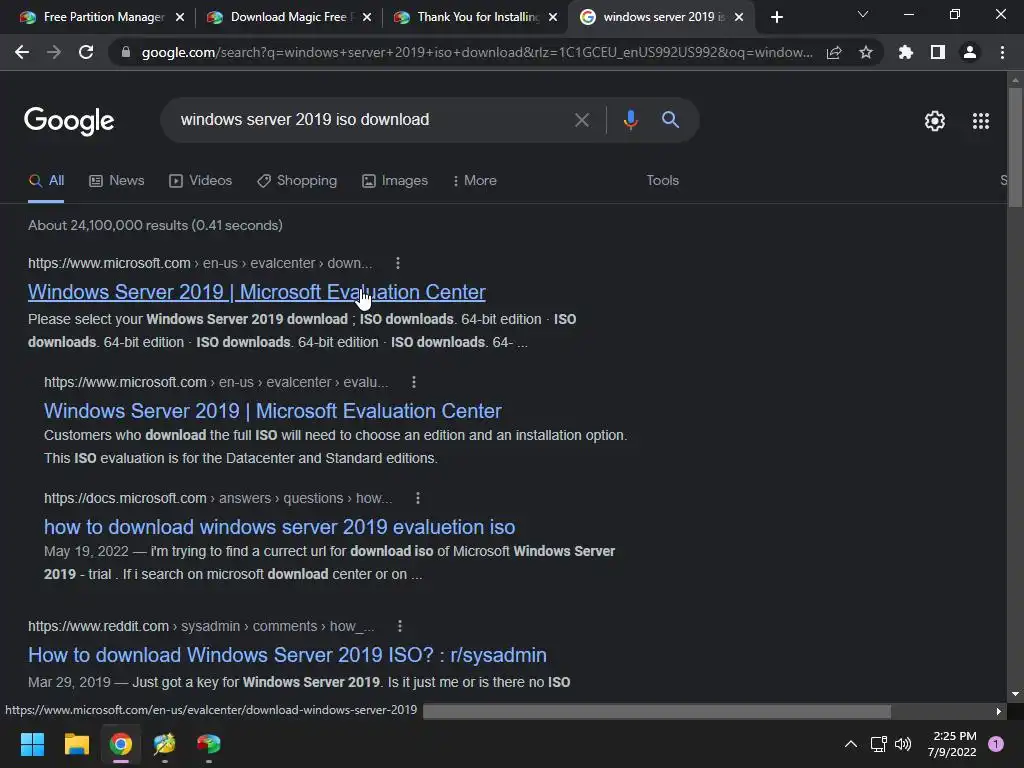
Task: Open the Partition Magic taskbar icon
Action: tap(165, 744)
